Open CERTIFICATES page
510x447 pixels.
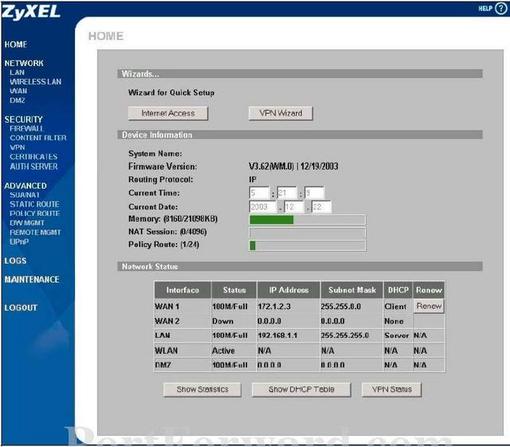point(33,156)
